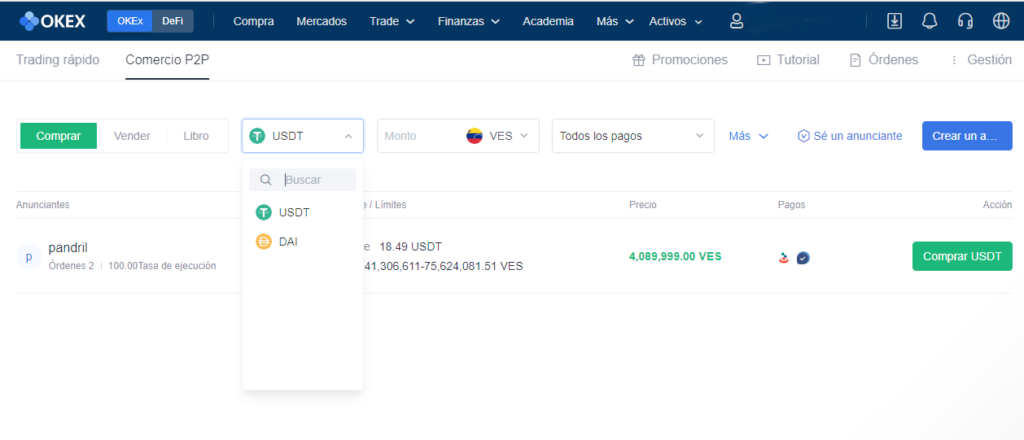
Task: Click the Tutorial video icon
Action: click(763, 60)
